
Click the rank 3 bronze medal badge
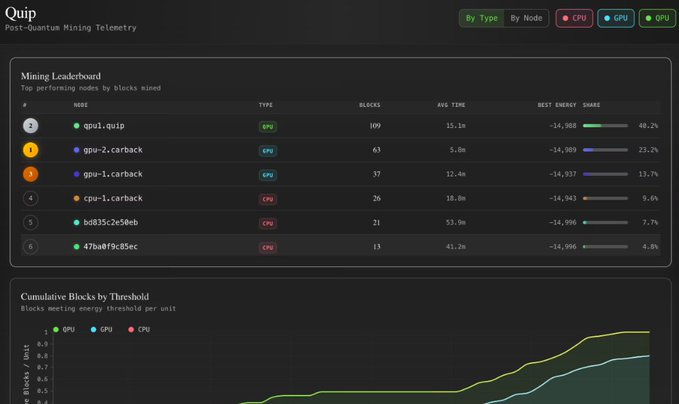(30, 174)
